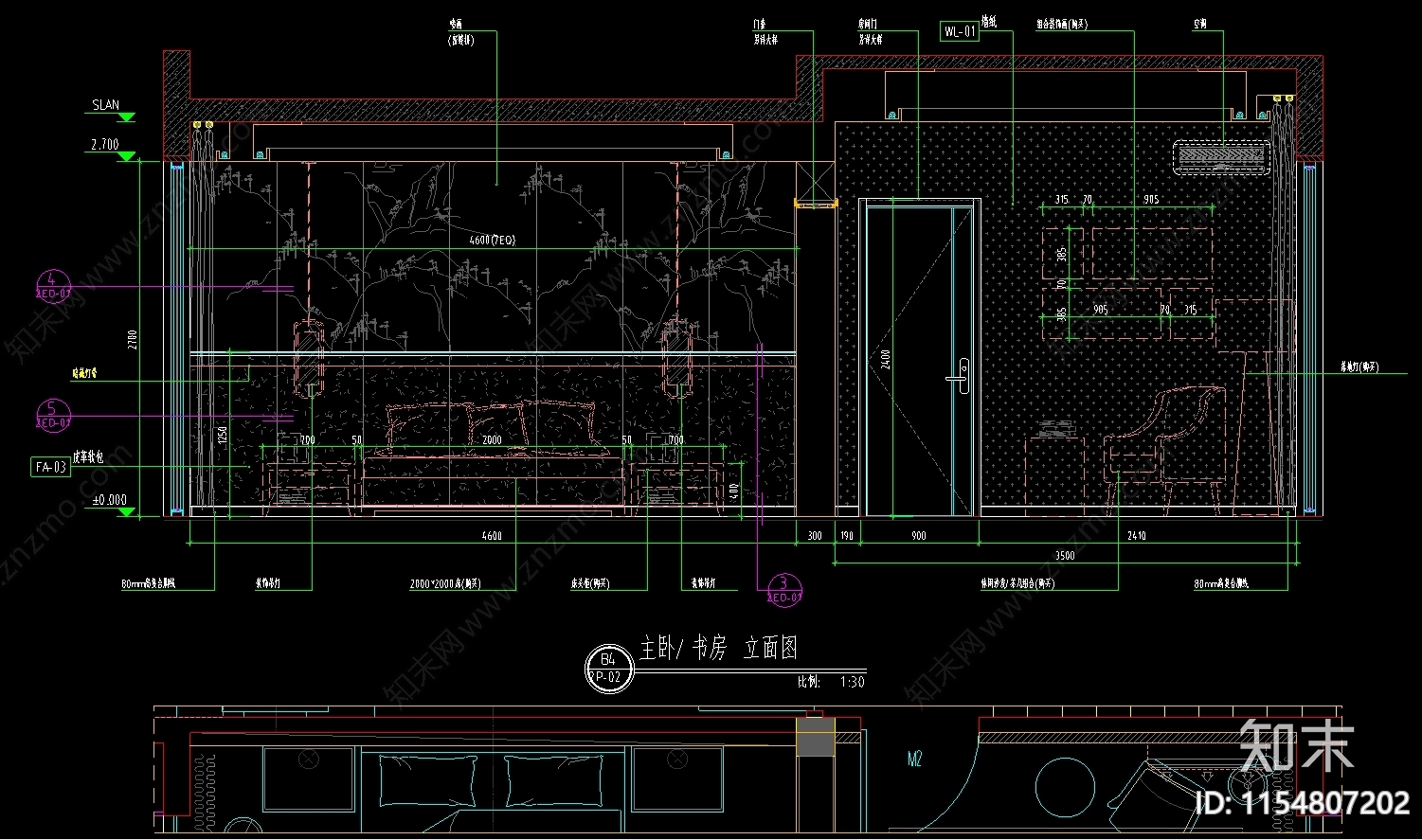
Task: Select the SLAN elevation level label
Action: [x=106, y=105]
